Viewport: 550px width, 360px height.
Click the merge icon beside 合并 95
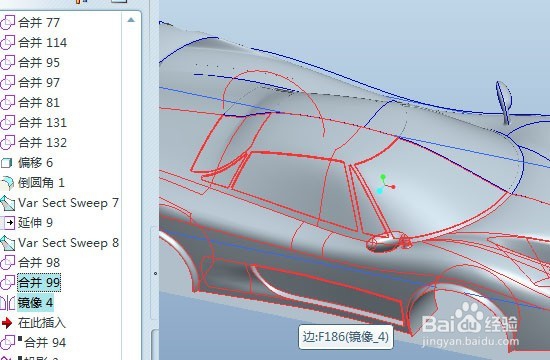point(7,63)
